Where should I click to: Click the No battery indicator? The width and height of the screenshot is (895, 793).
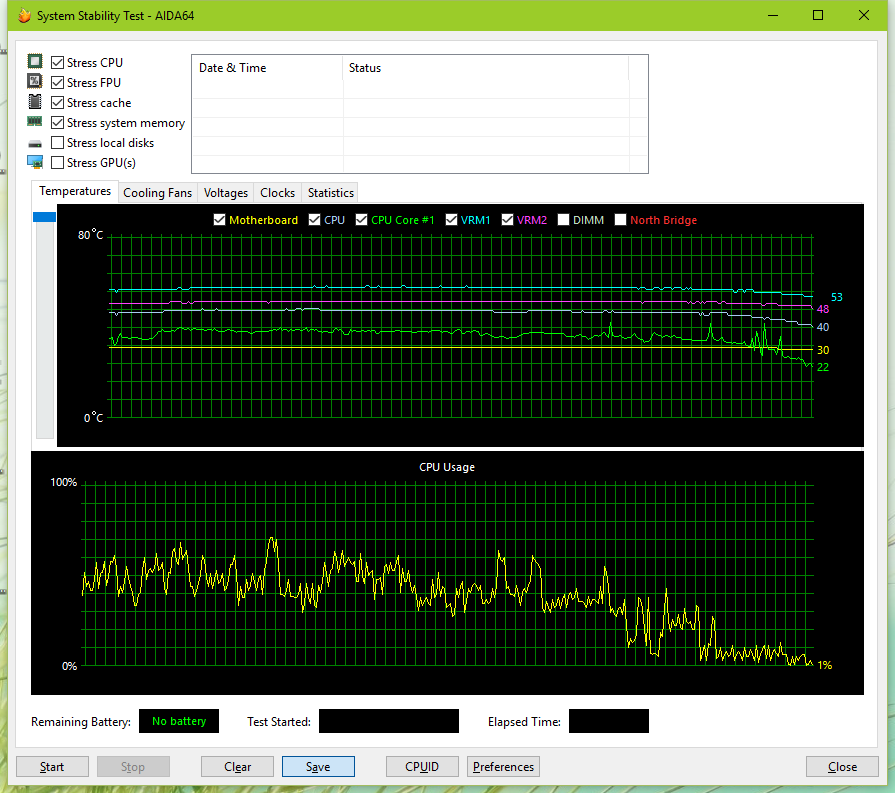coord(179,721)
